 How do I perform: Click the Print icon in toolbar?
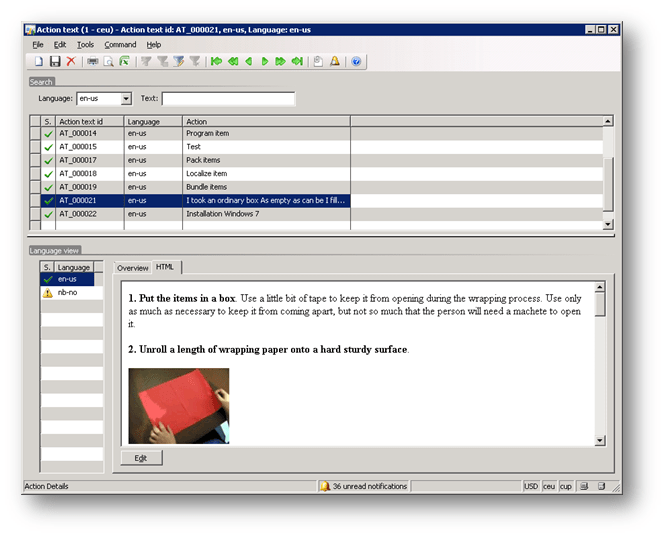93,62
